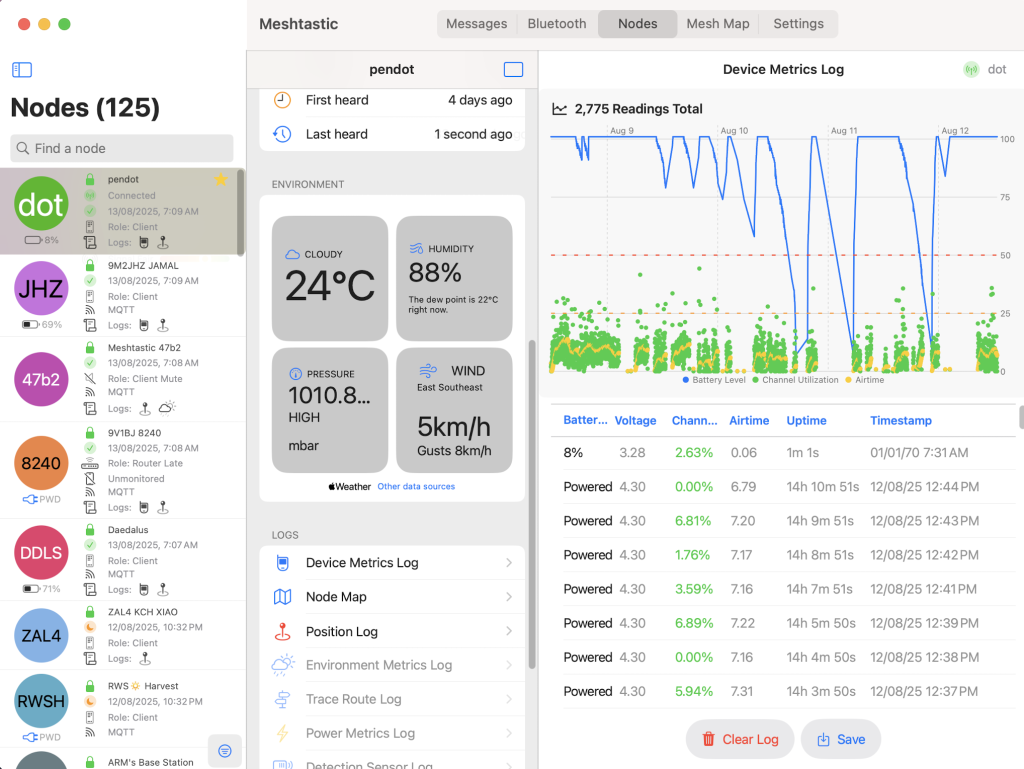
Task: Click the wind icon in WIND card
Action: [428, 371]
